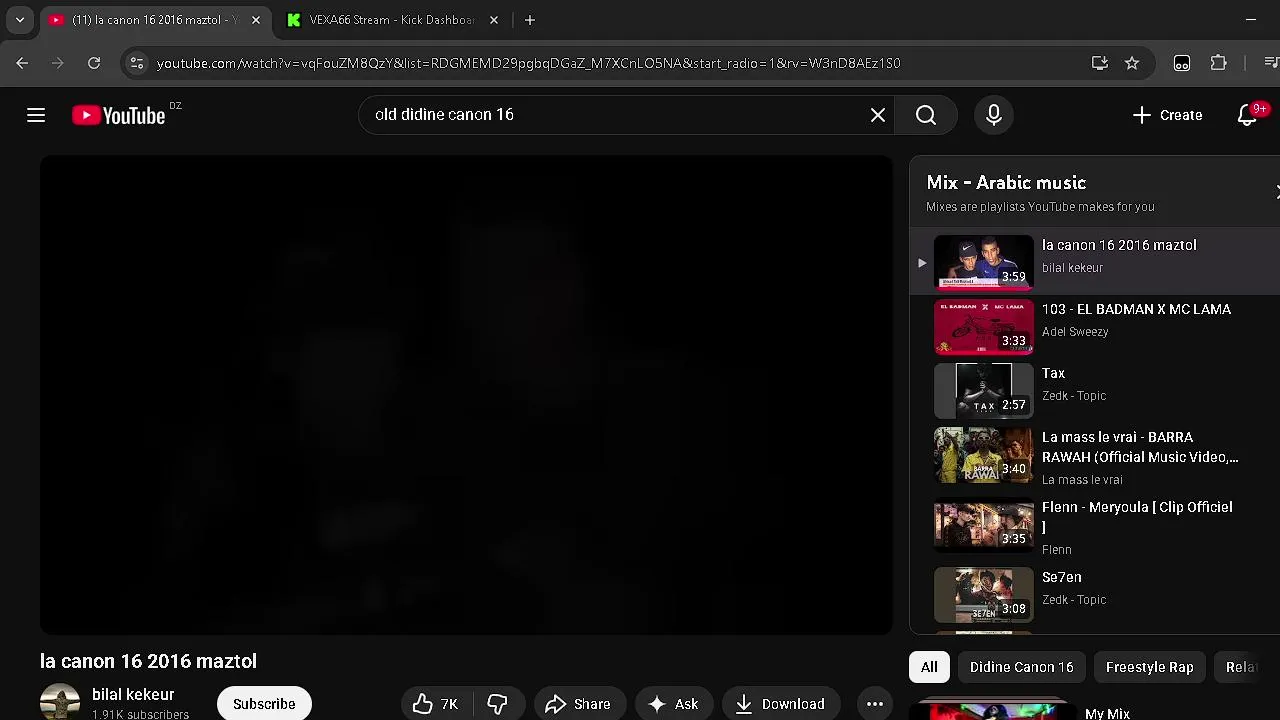This screenshot has height=720, width=1280.
Task: Clear the search box with the X icon
Action: (x=878, y=115)
